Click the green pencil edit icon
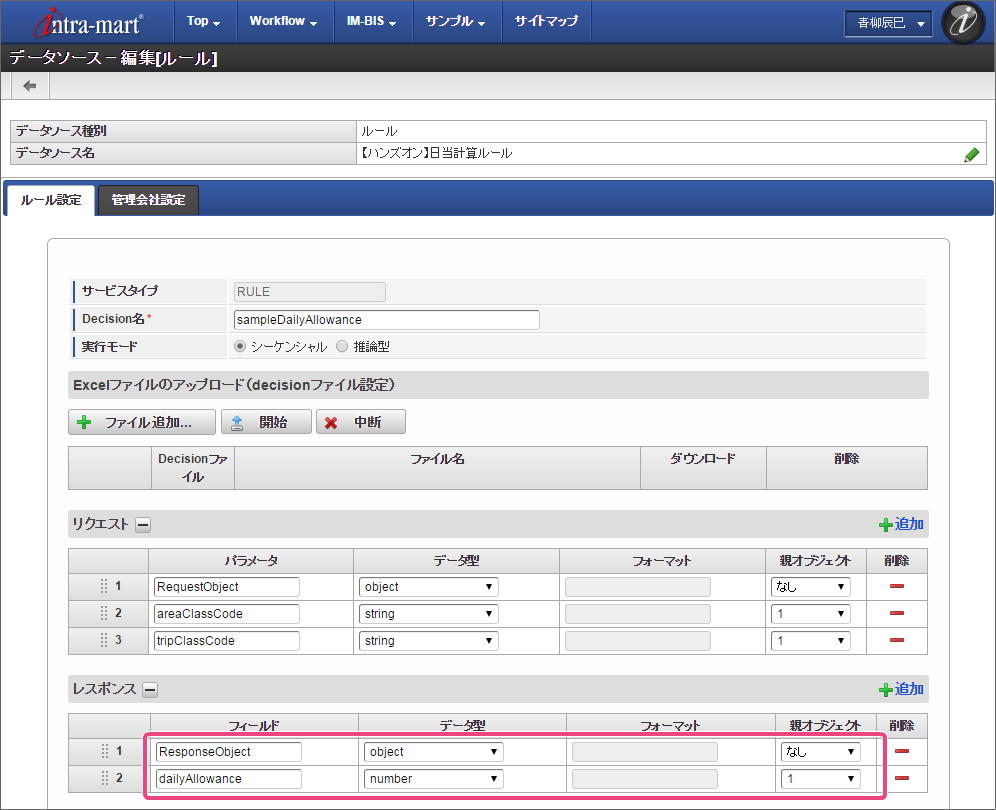 971,154
